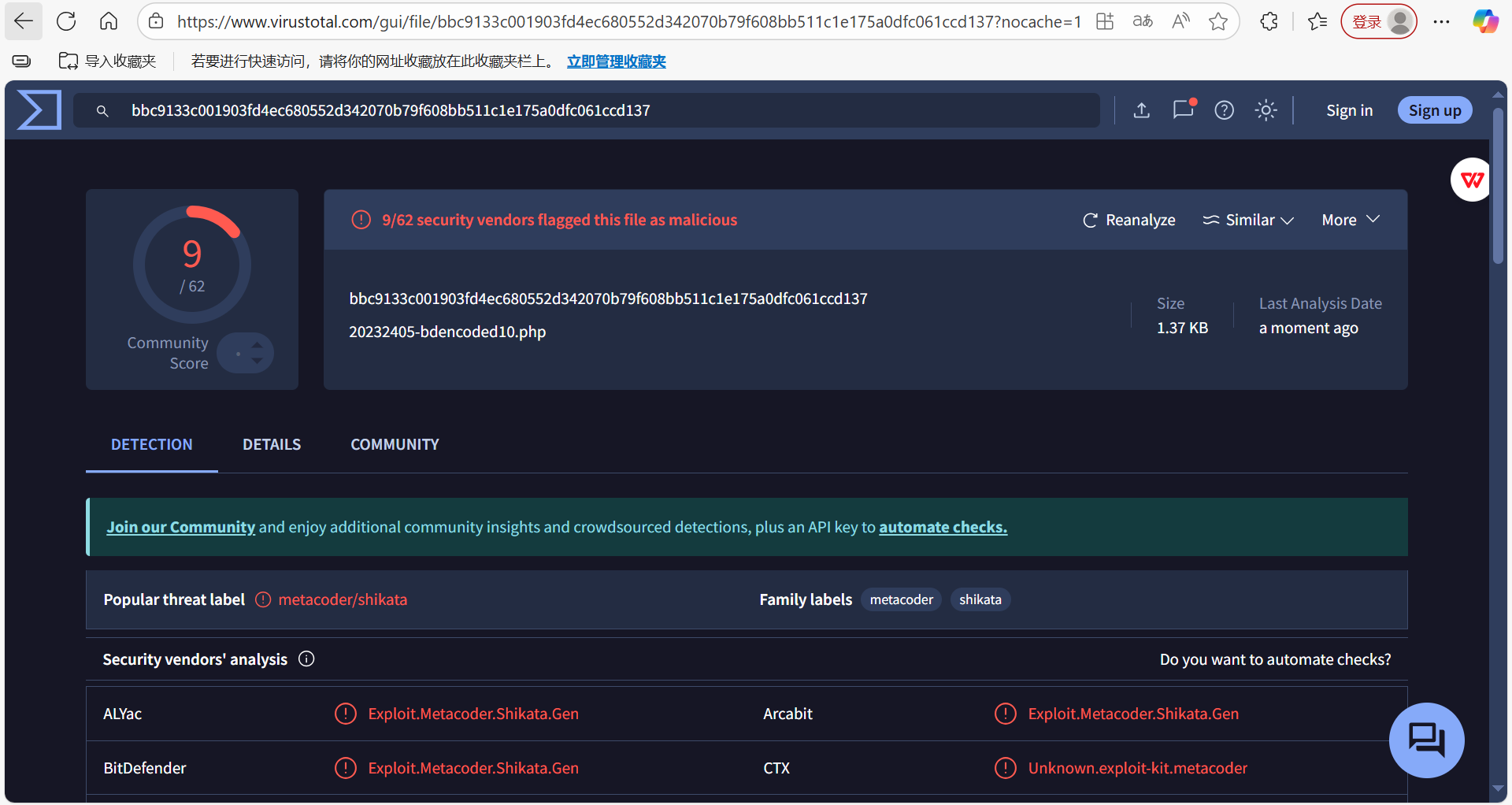The height and width of the screenshot is (805, 1512).
Task: Click the ALYac vendor row name
Action: tap(122, 714)
